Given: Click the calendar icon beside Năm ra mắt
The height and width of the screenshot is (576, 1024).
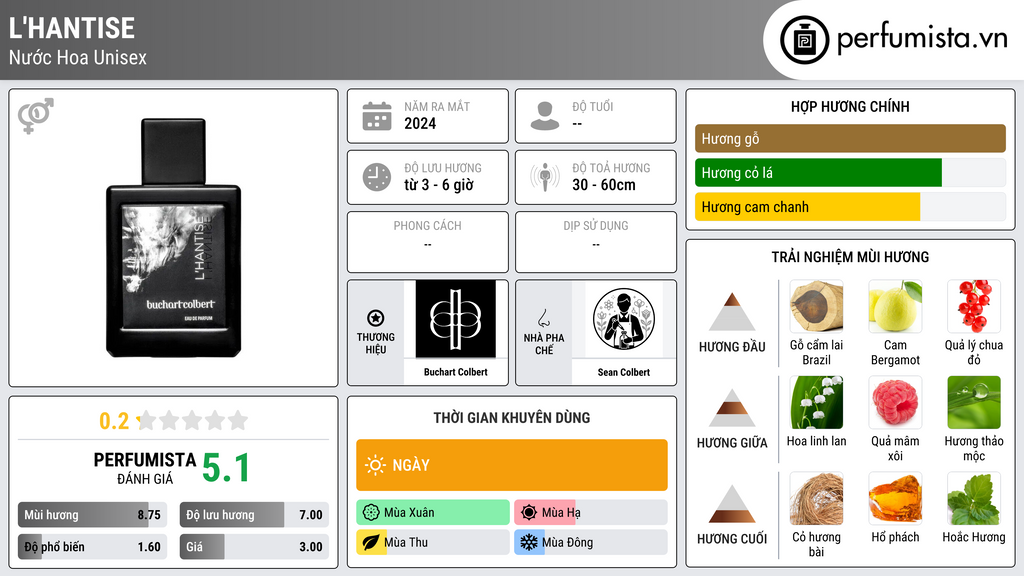Looking at the screenshot, I should pyautogui.click(x=377, y=116).
